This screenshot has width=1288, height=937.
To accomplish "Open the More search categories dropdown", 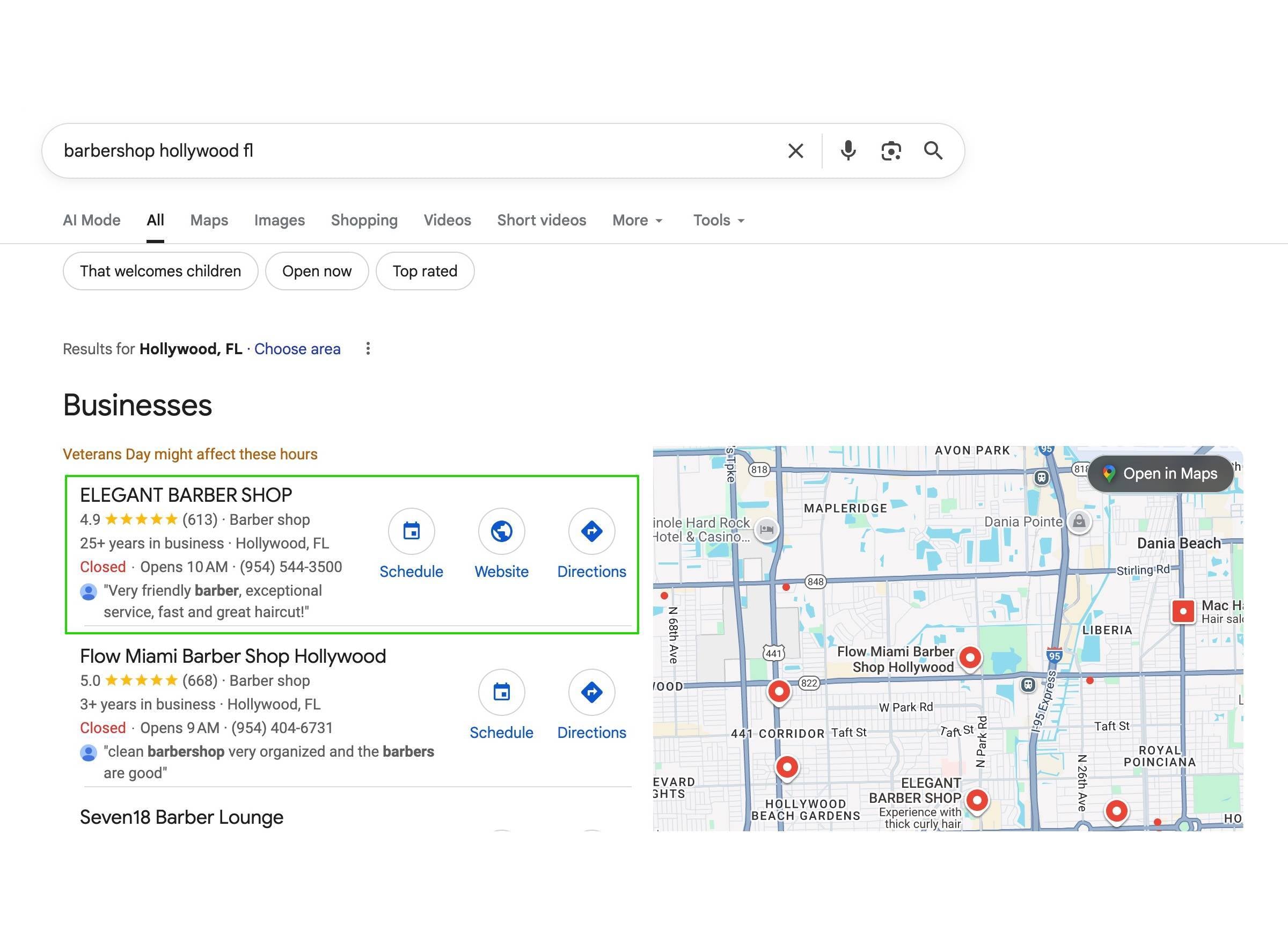I will (638, 221).
